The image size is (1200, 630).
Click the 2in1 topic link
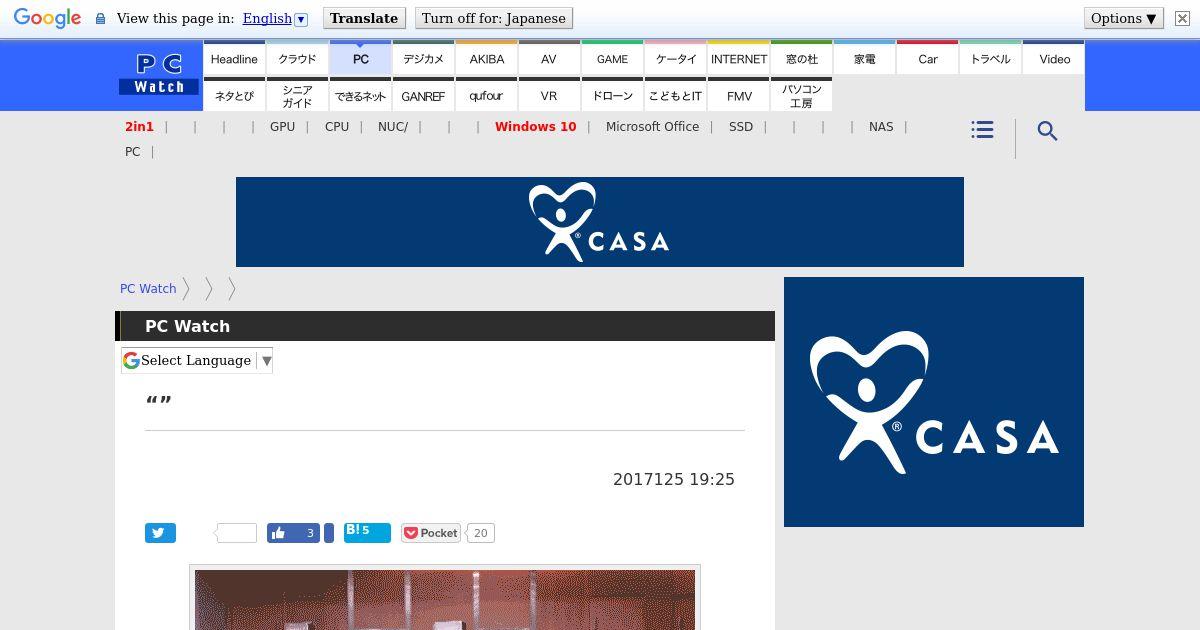[x=139, y=127]
